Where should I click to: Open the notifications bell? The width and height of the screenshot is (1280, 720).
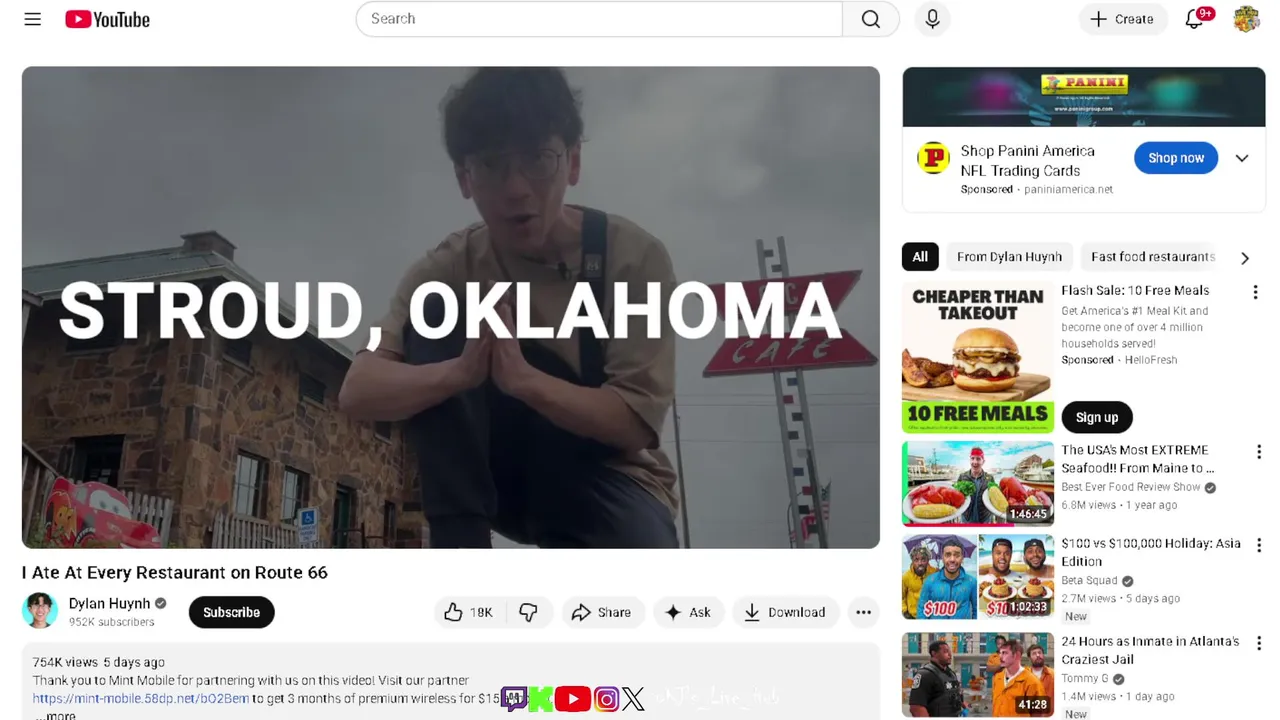pos(1194,19)
